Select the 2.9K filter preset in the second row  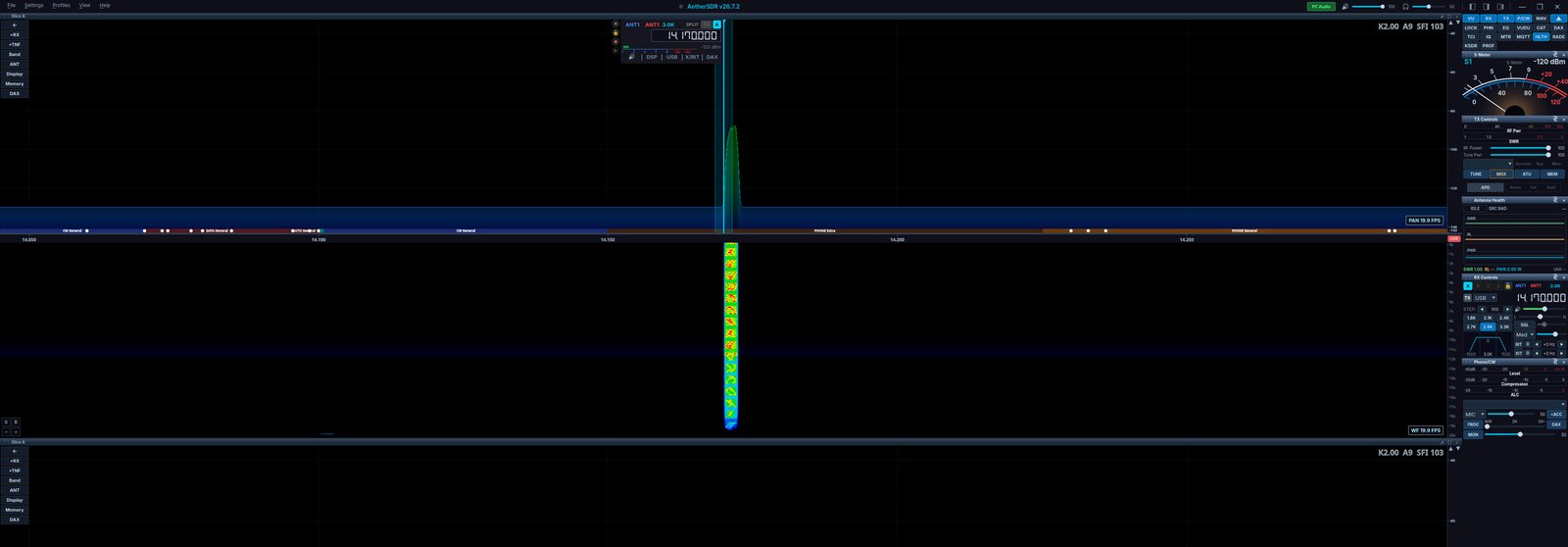[x=1488, y=326]
